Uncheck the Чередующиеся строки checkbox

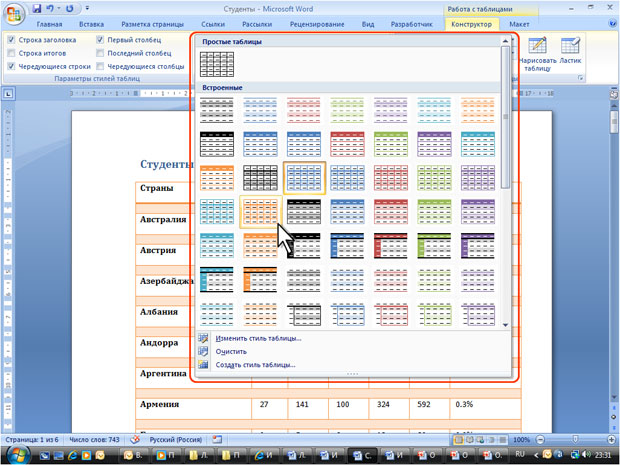click(11, 66)
